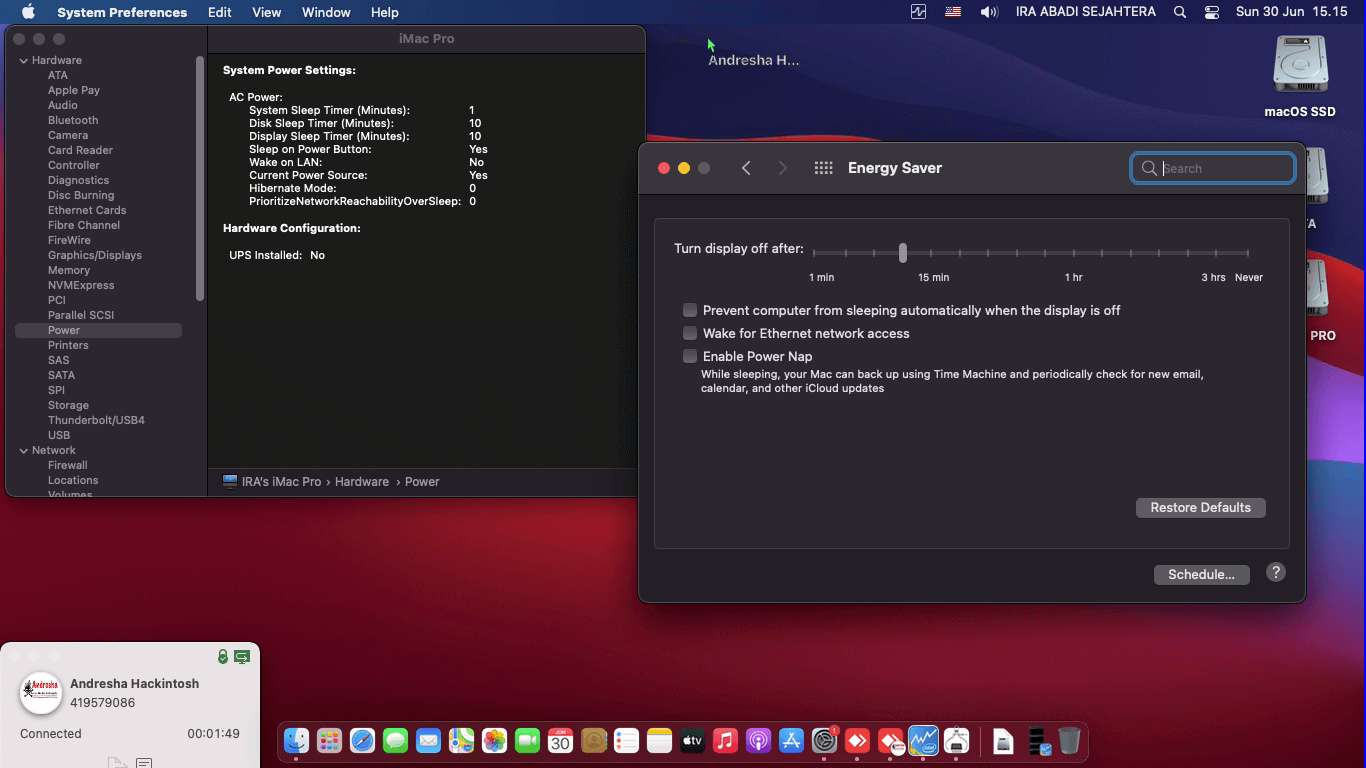Click the IRA ABADI SEJAHTERA user menu

(1086, 12)
